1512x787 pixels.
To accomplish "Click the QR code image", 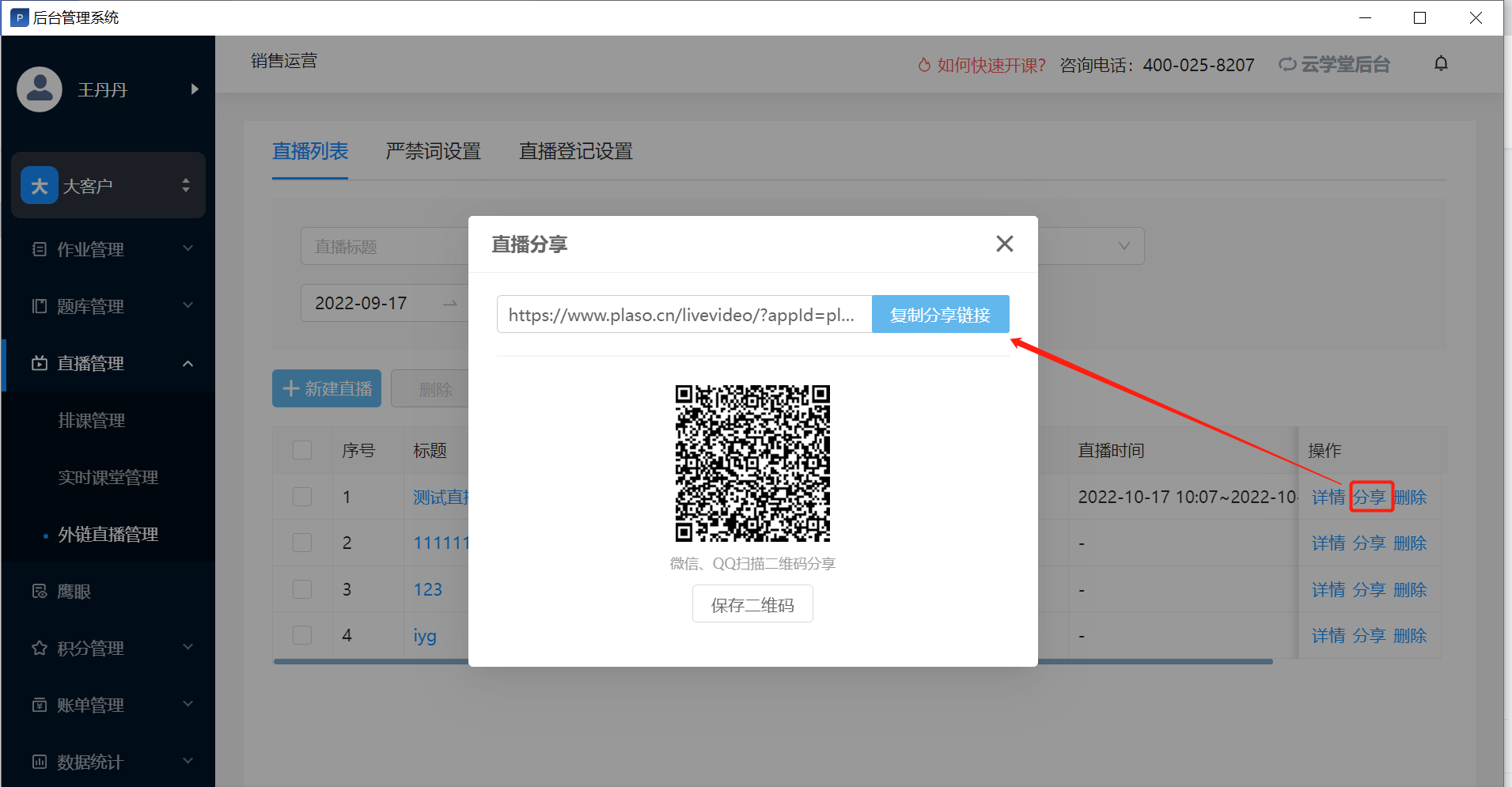I will (752, 463).
